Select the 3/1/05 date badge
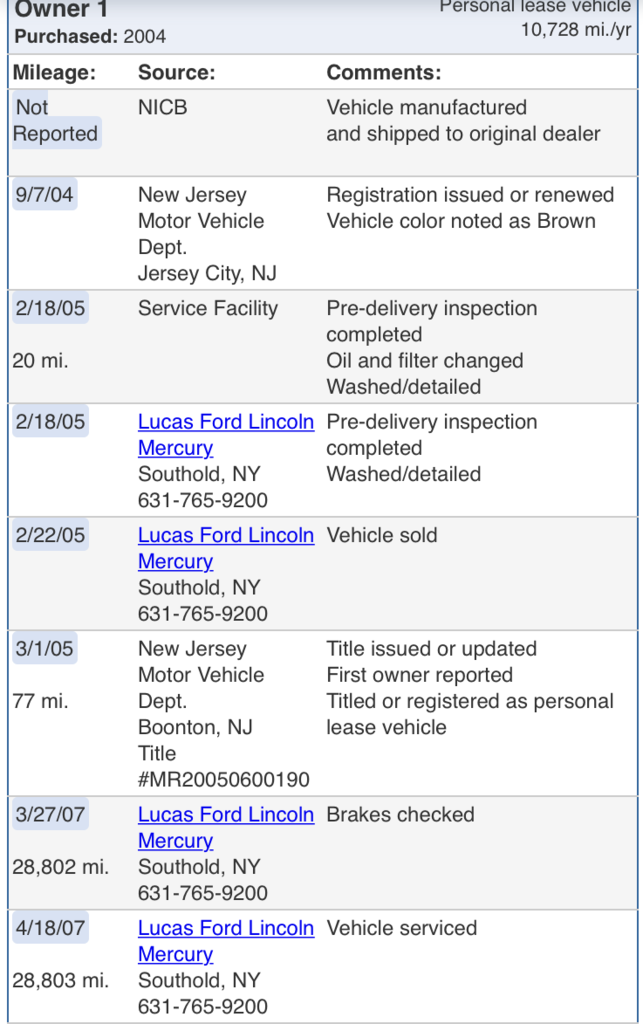This screenshot has width=643, height=1024. coord(44,649)
